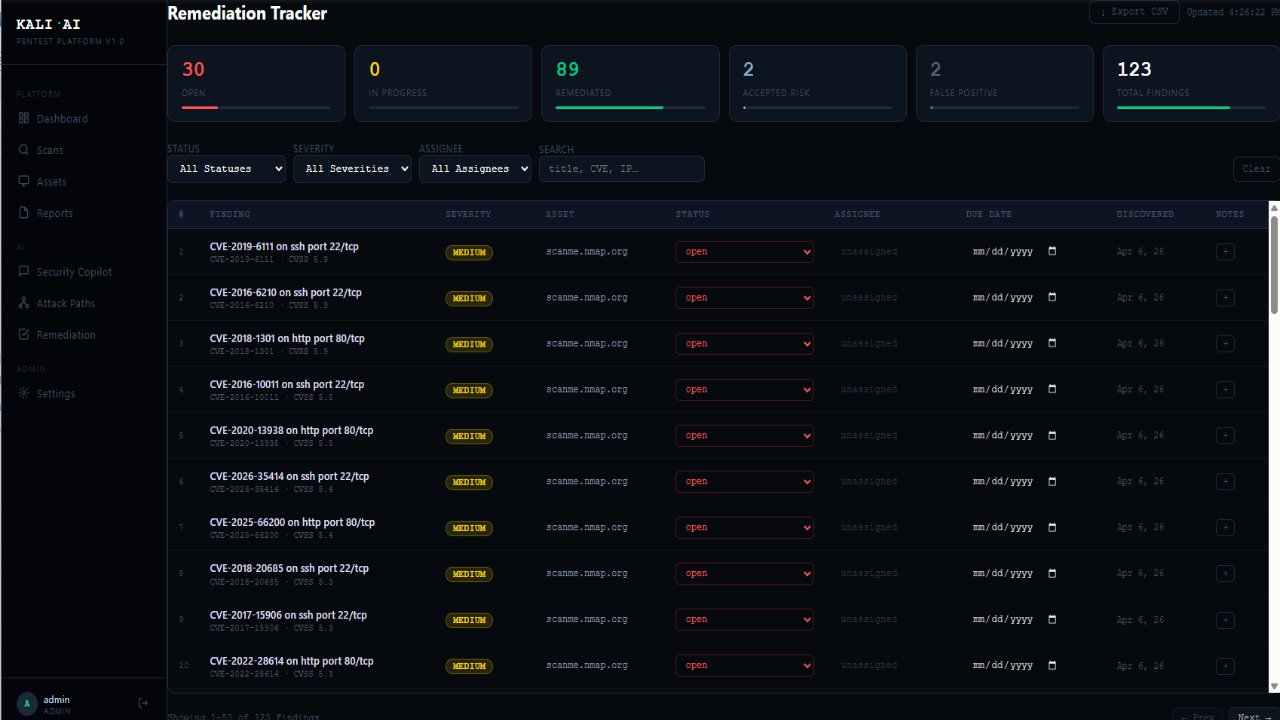Click unassigned assignee for CVE-2022-28614
The height and width of the screenshot is (720, 1280).
click(869, 666)
